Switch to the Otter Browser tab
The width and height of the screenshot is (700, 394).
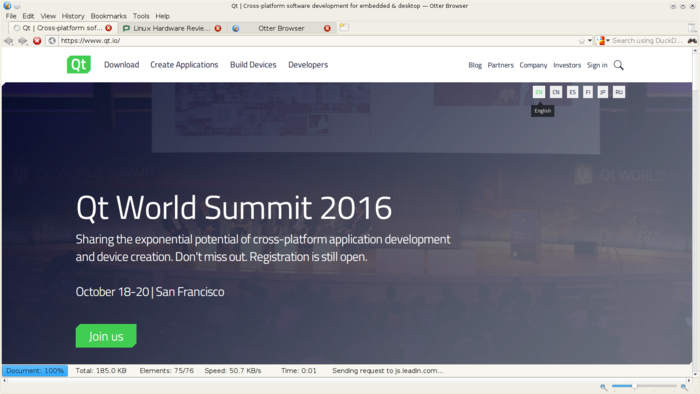(x=281, y=28)
